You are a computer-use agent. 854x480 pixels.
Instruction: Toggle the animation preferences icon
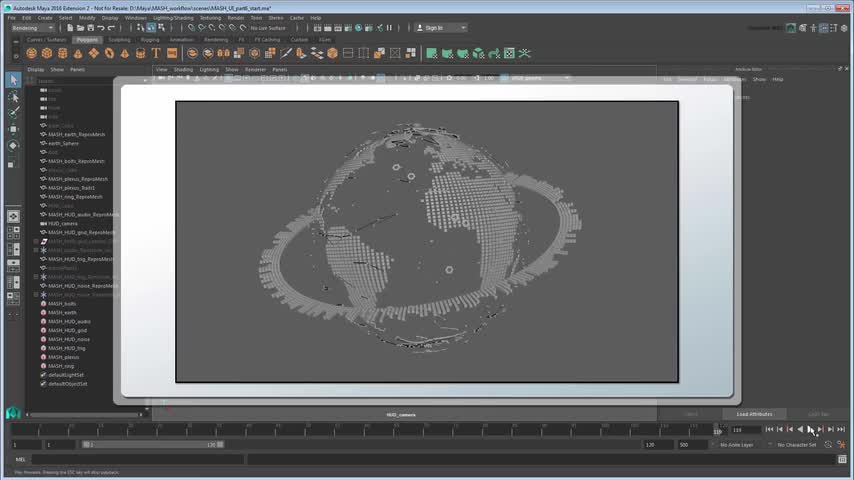coord(841,445)
